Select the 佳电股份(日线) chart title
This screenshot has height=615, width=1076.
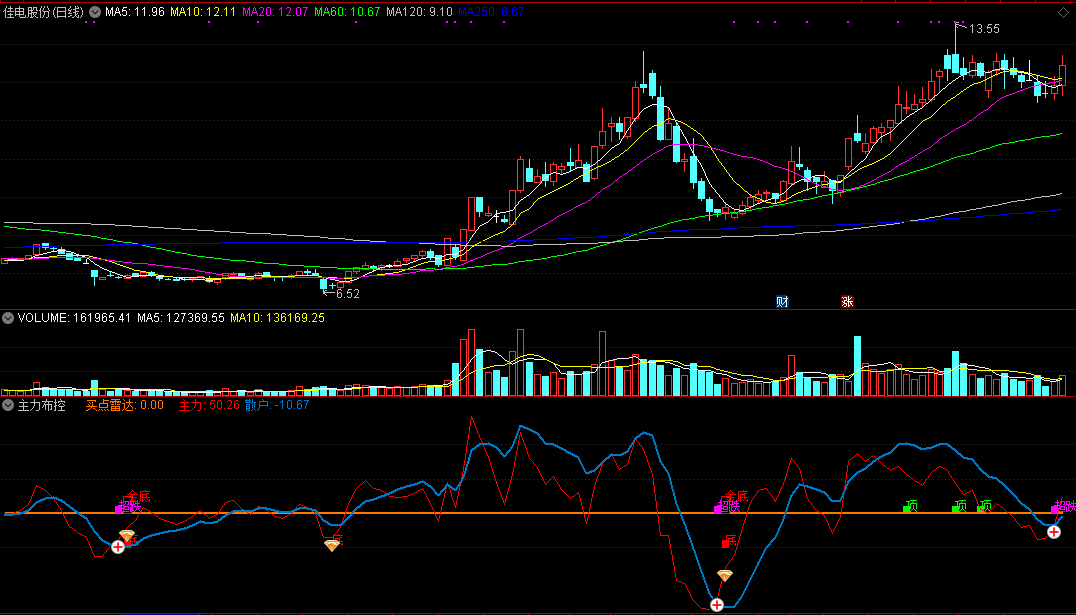(x=43, y=12)
